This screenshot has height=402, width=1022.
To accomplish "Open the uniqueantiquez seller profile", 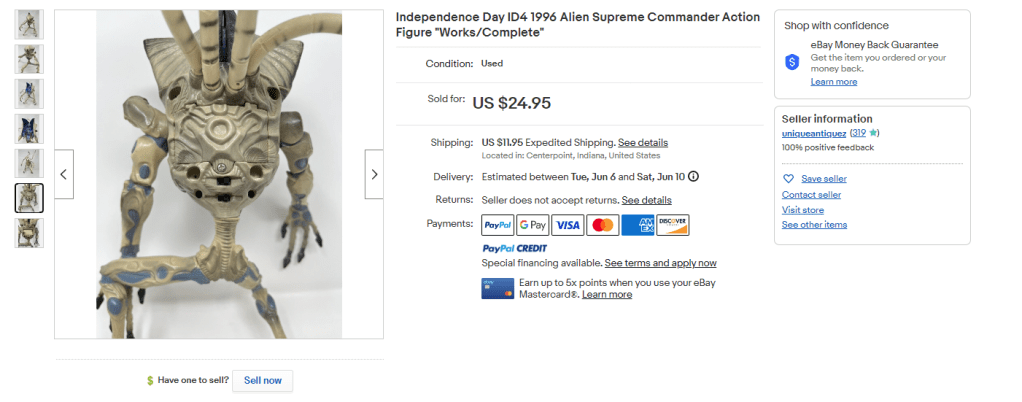I will (x=814, y=133).
